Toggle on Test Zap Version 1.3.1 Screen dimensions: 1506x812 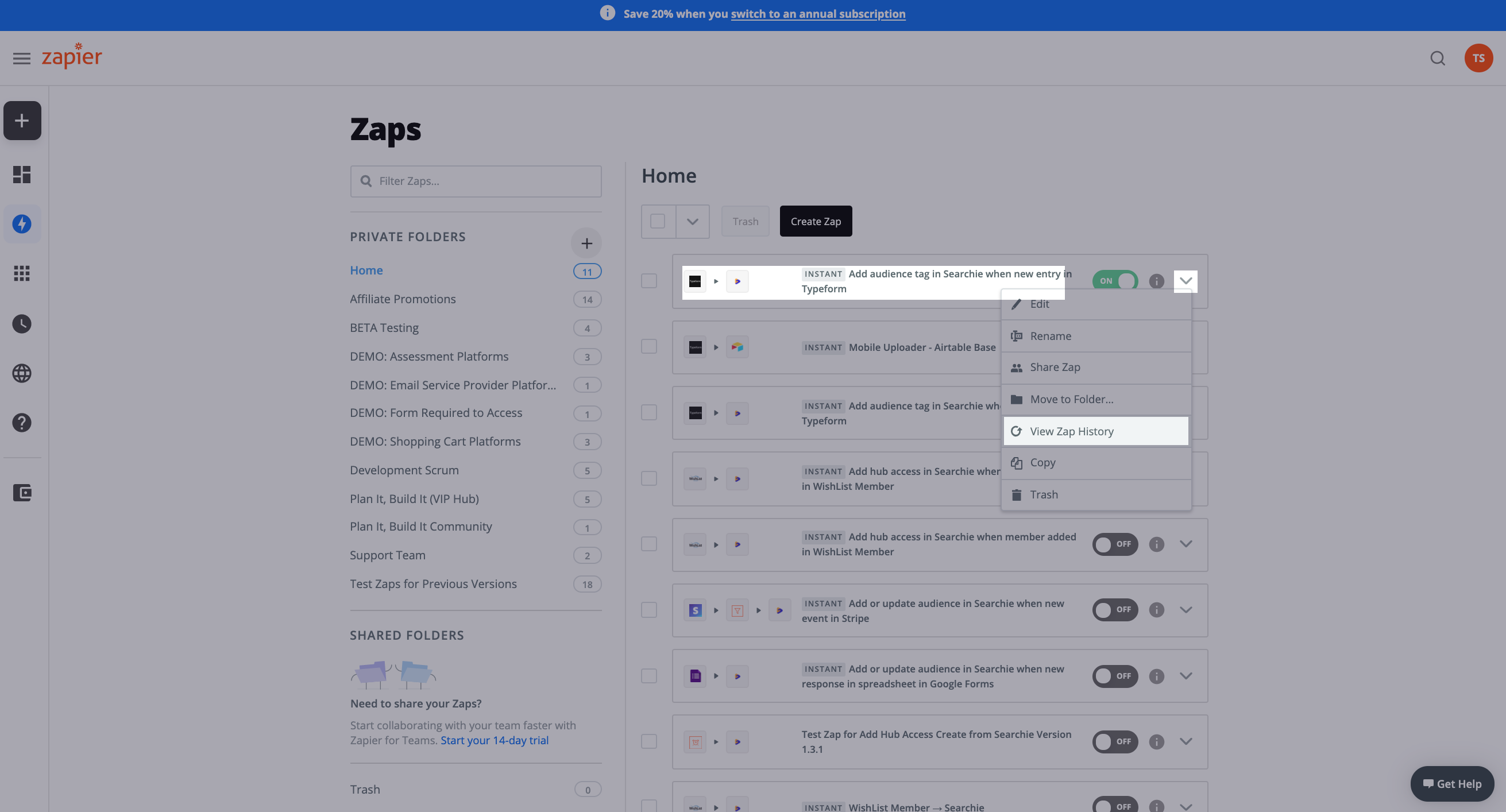click(1115, 742)
